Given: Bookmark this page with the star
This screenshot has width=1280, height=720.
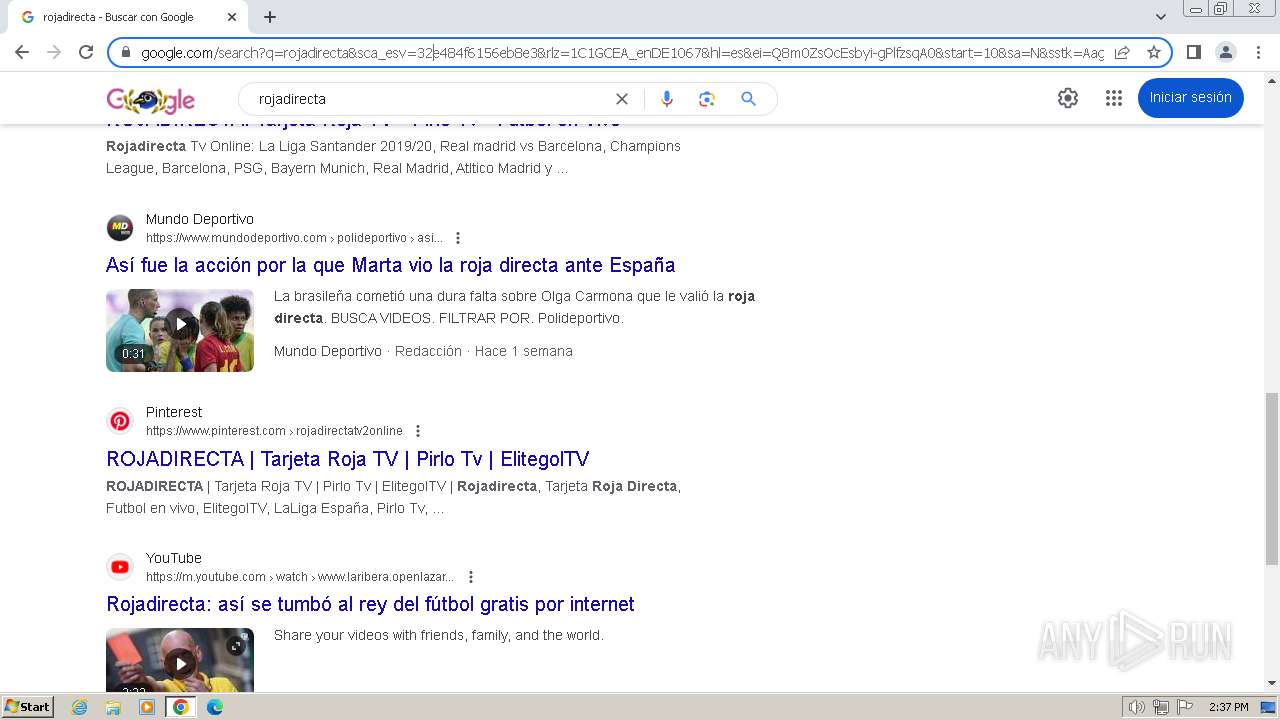Looking at the screenshot, I should click(1154, 52).
